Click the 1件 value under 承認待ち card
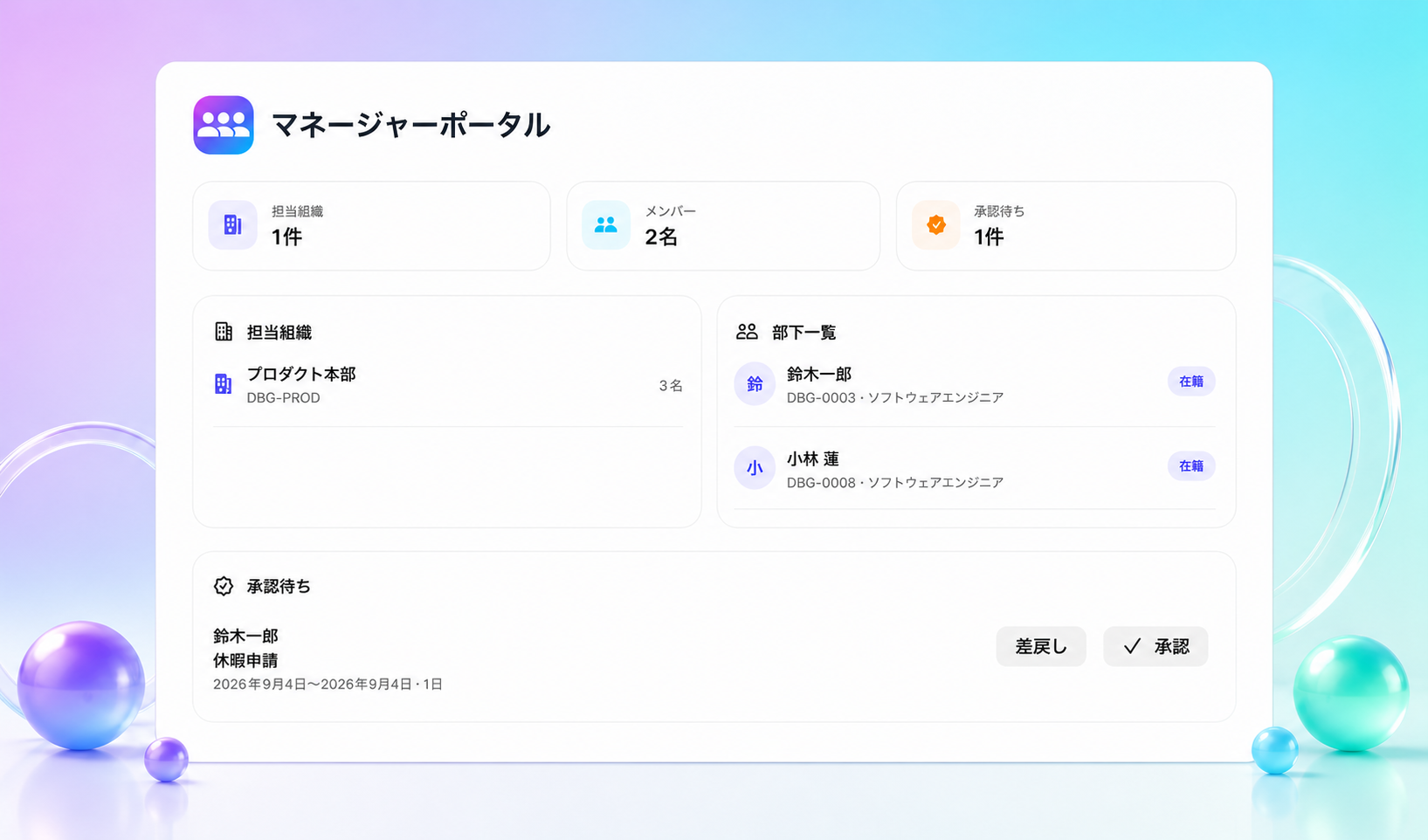The width and height of the screenshot is (1428, 840). [x=989, y=237]
